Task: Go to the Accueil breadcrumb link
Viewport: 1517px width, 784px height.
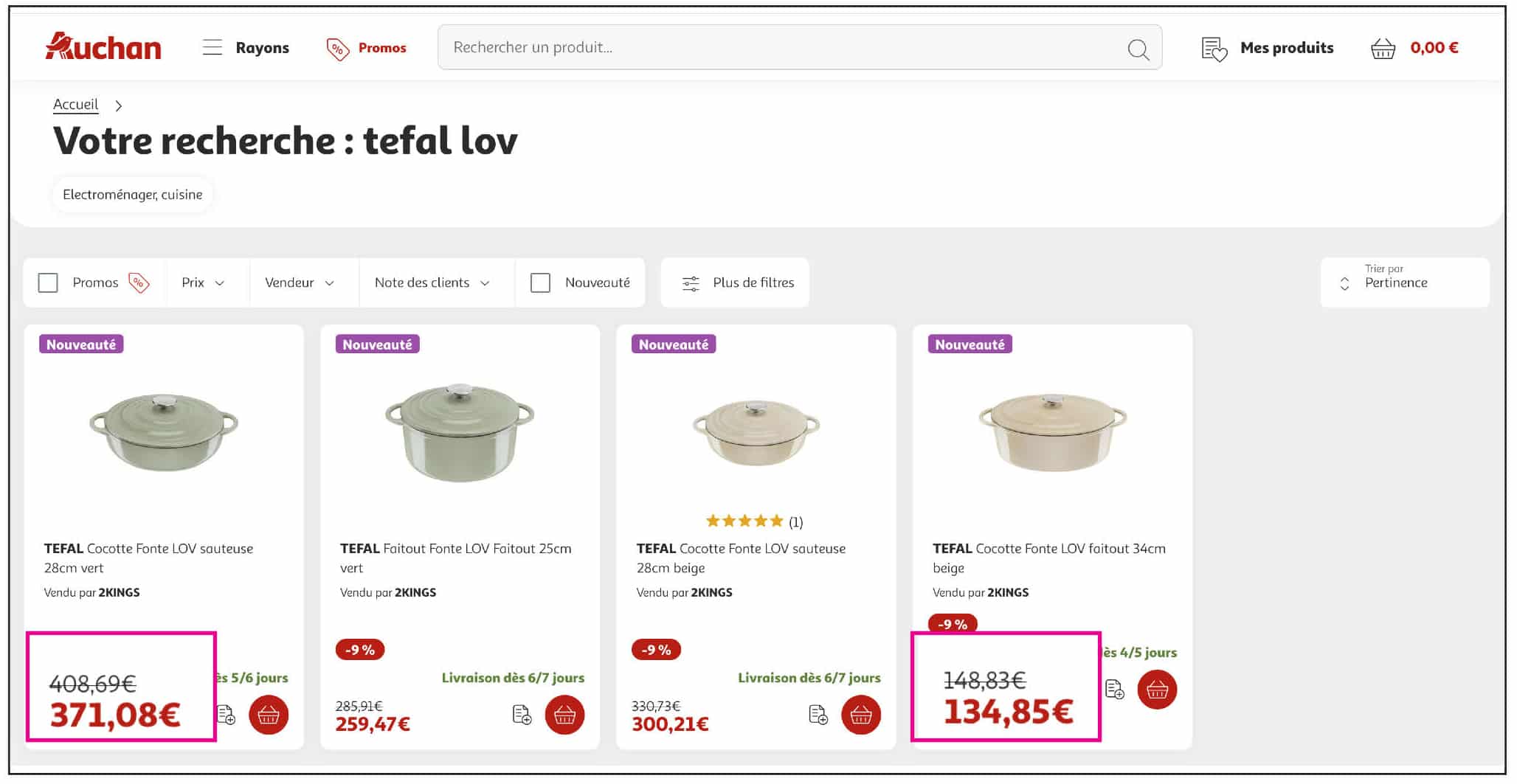Action: (75, 105)
